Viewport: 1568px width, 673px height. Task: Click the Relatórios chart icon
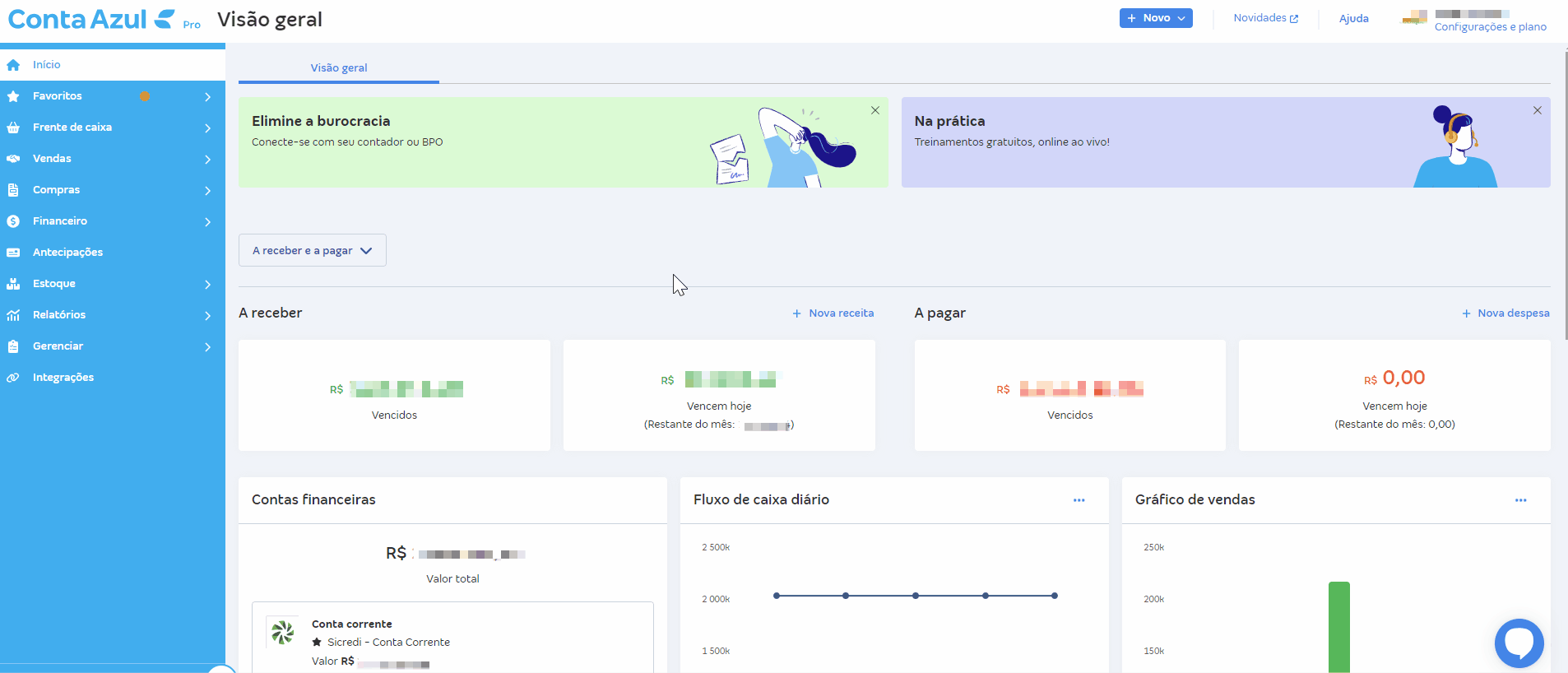click(13, 315)
